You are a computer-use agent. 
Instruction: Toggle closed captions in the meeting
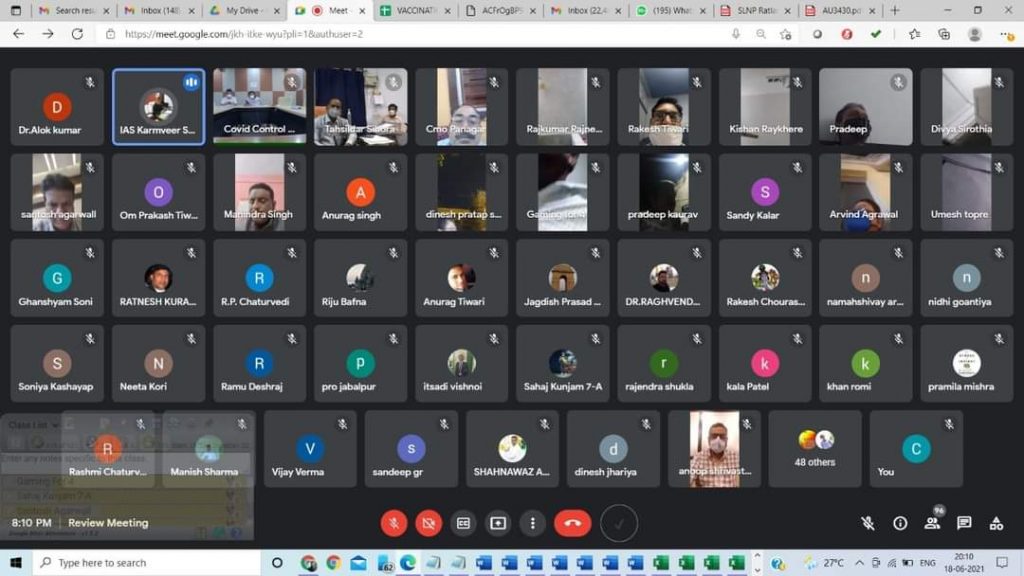point(463,523)
